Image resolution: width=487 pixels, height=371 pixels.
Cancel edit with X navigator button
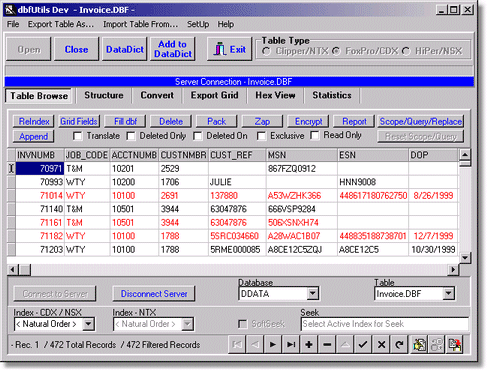point(381,344)
